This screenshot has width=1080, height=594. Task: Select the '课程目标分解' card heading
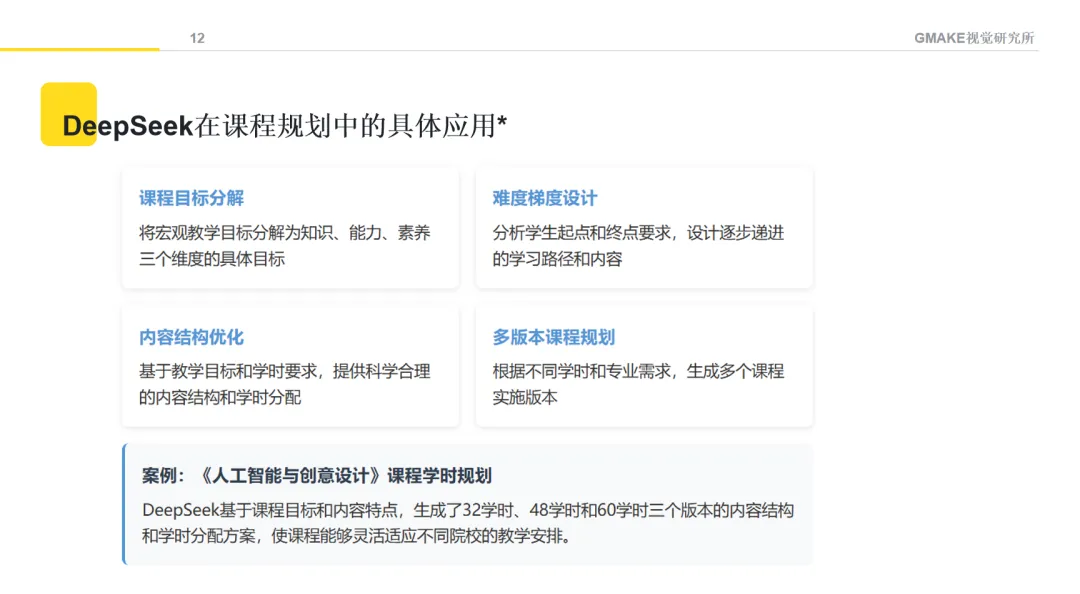tap(191, 198)
